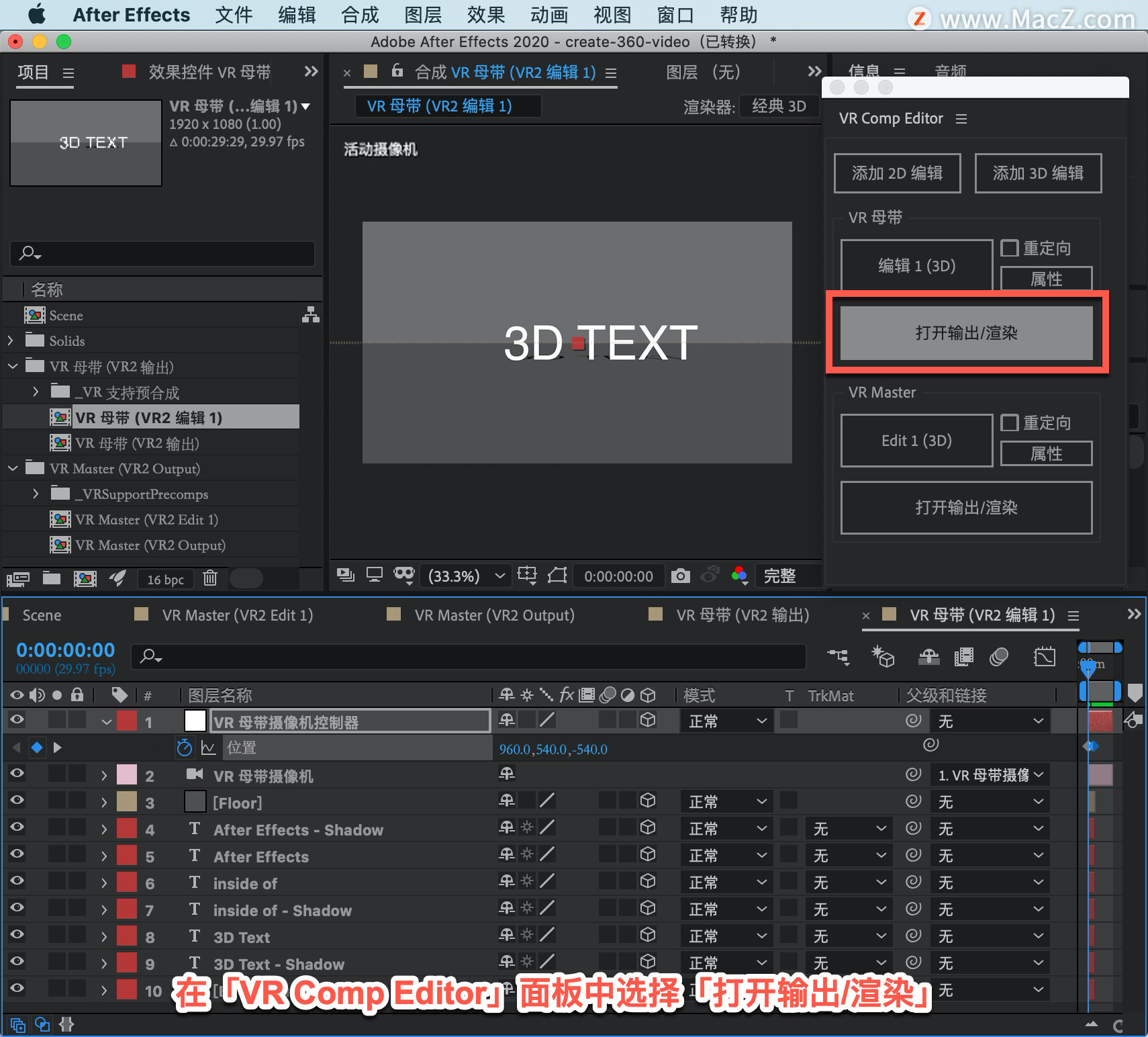Enable 重定向 checkbox under VR Master
This screenshot has height=1037, width=1148.
pos(1010,422)
